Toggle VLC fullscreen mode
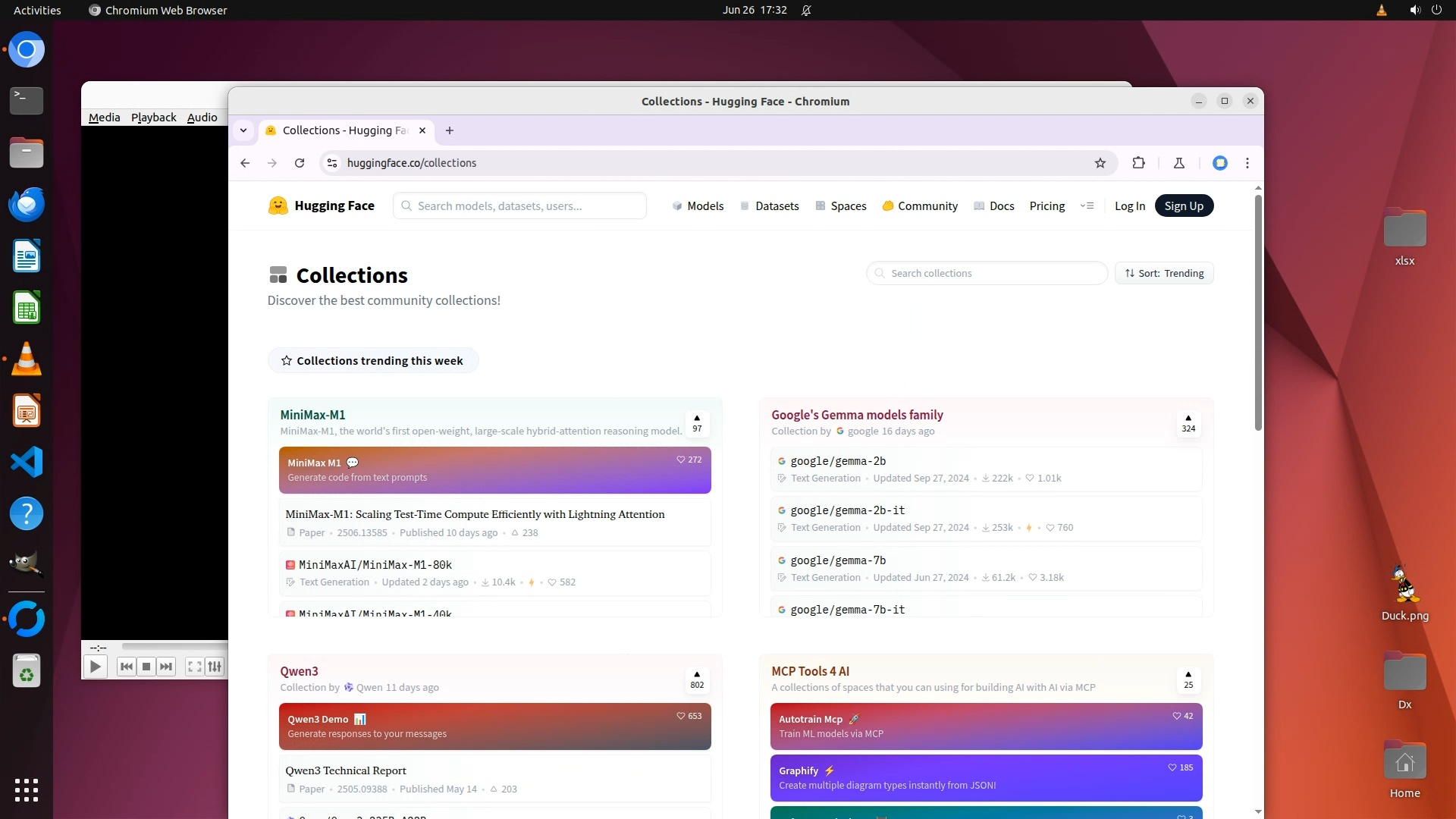1456x819 pixels. click(x=194, y=667)
